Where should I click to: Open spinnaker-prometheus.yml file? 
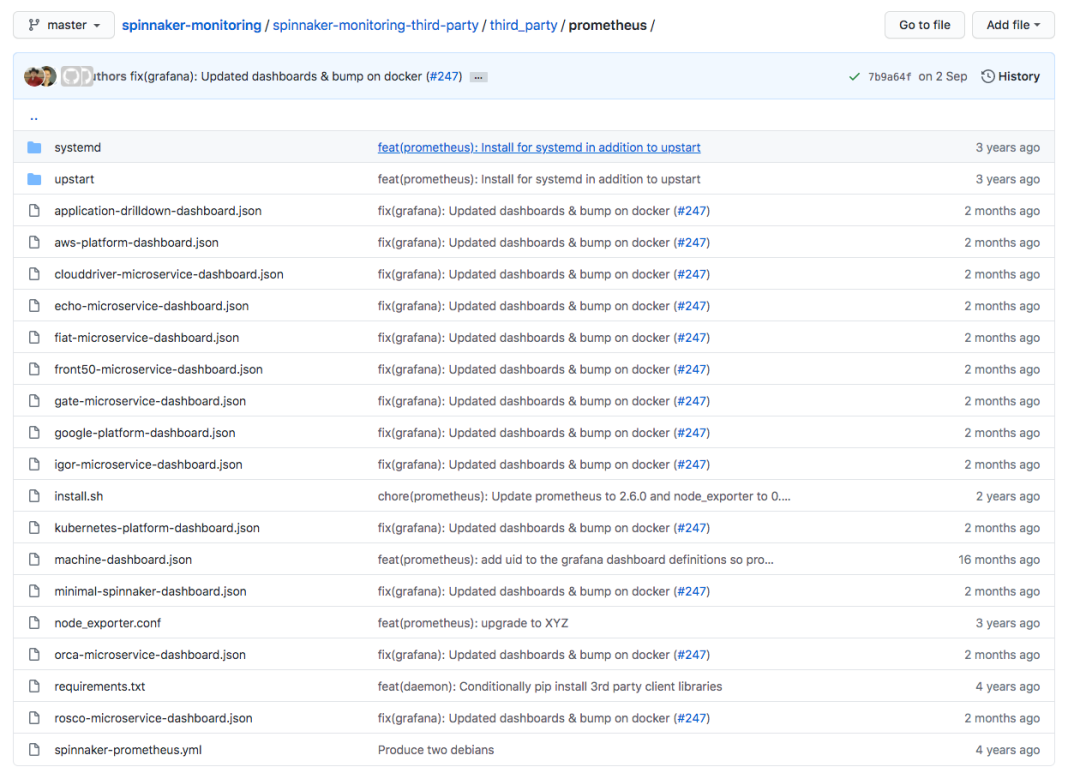tap(128, 750)
